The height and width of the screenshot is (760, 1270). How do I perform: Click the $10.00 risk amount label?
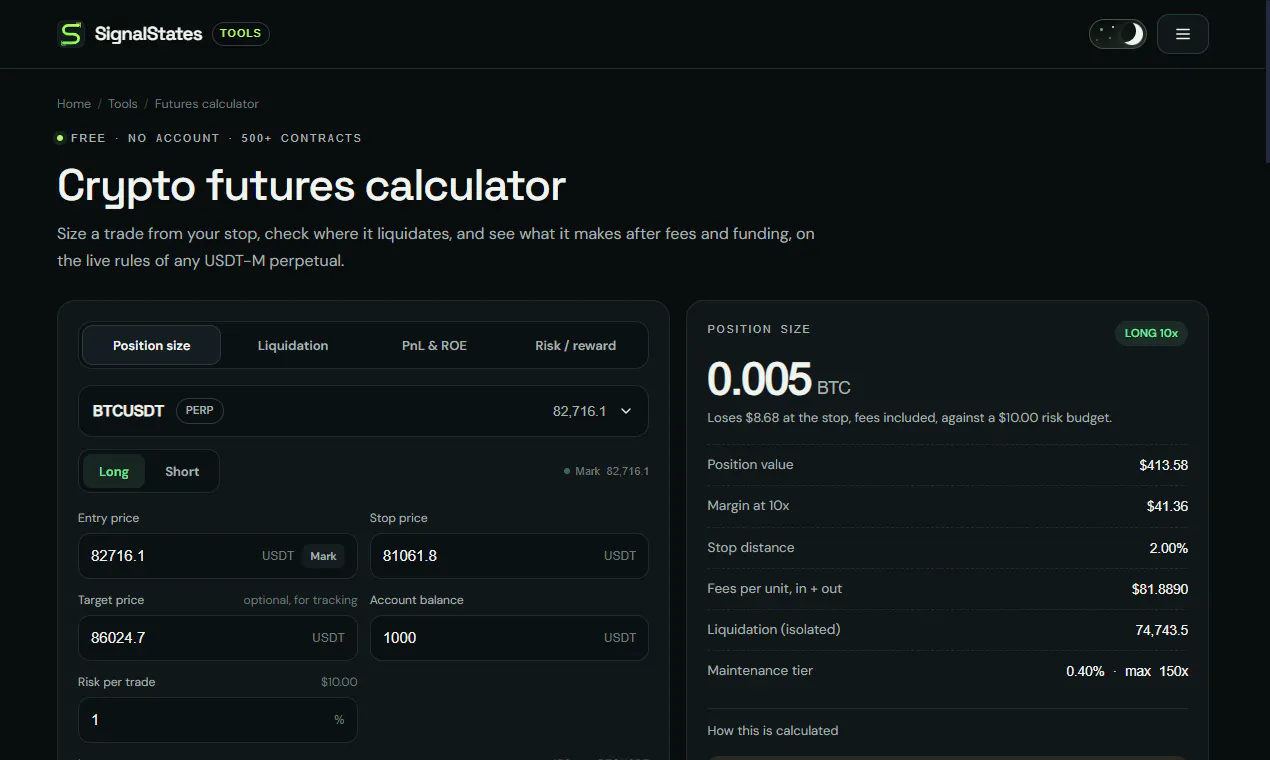pos(339,682)
